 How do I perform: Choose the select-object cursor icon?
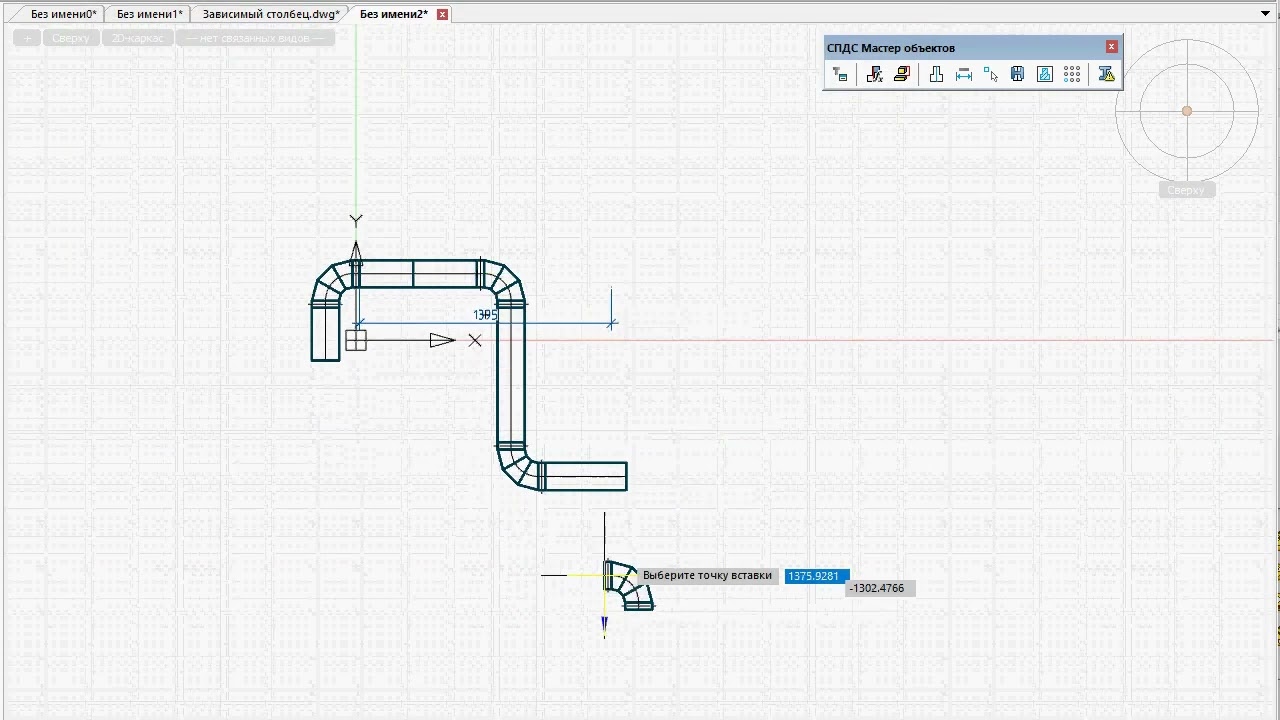click(x=991, y=75)
